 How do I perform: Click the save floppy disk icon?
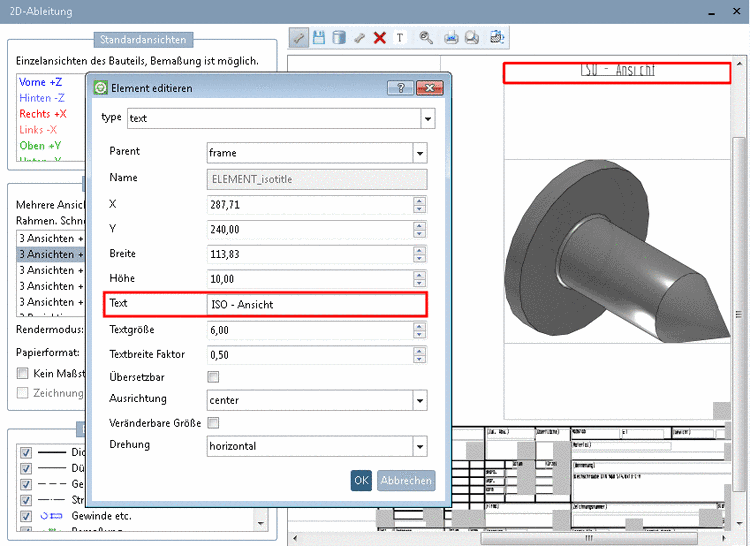[x=319, y=37]
